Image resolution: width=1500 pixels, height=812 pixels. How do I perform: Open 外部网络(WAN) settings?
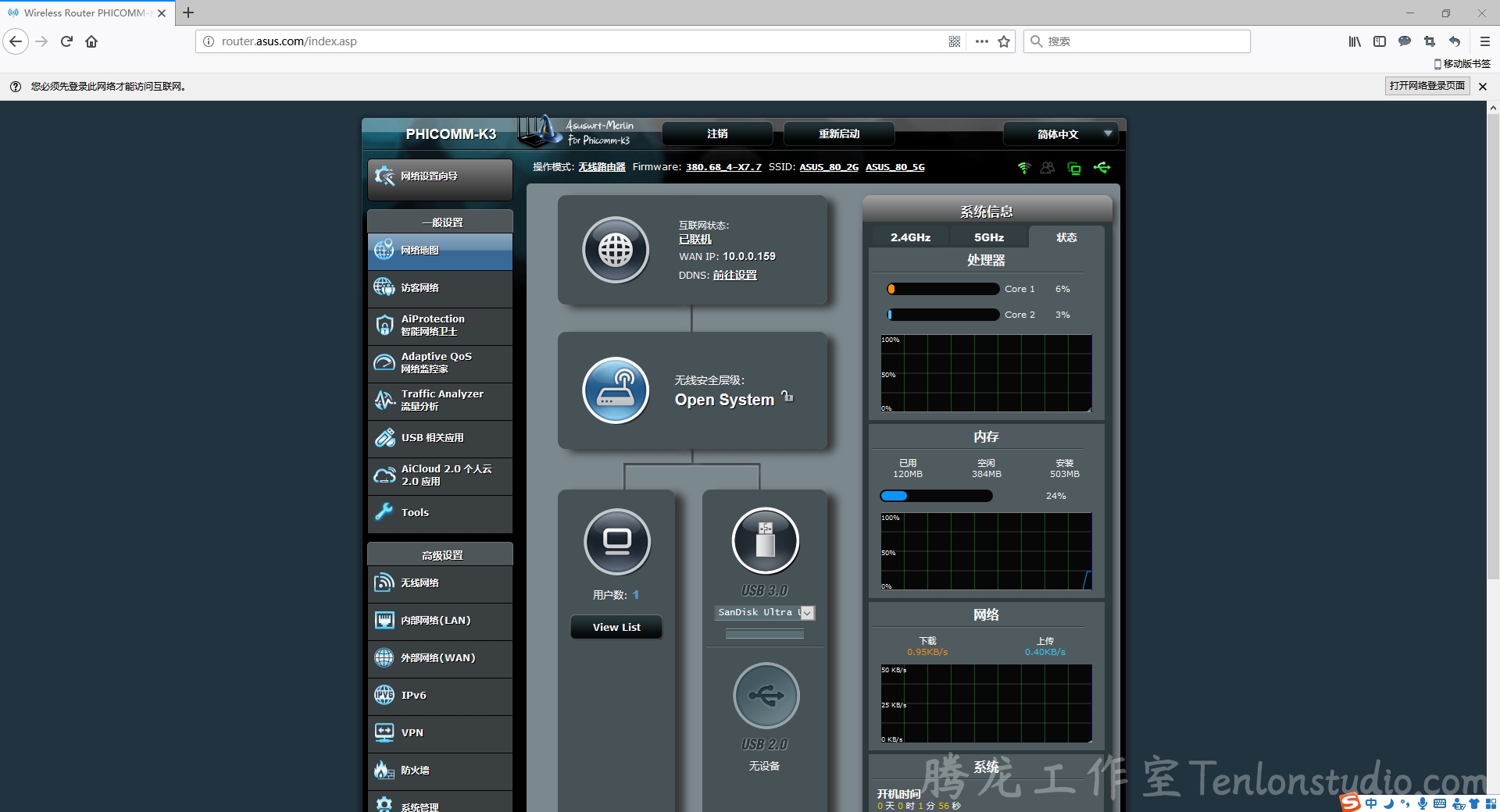440,658
